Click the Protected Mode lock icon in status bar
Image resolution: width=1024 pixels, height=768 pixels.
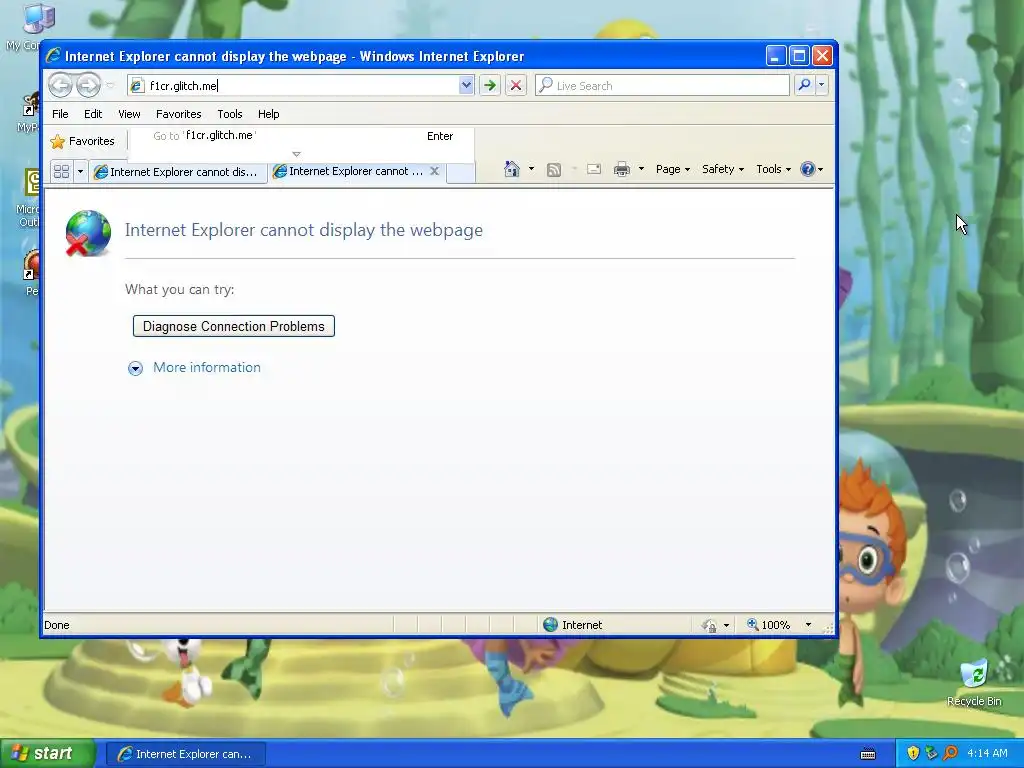(710, 626)
